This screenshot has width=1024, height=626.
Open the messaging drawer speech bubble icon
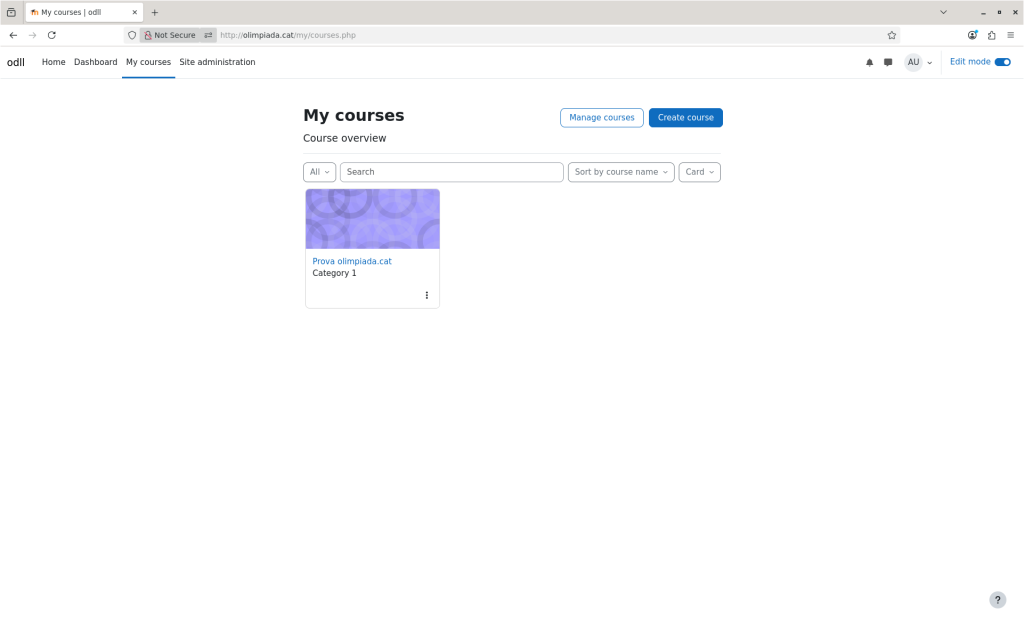point(888,62)
